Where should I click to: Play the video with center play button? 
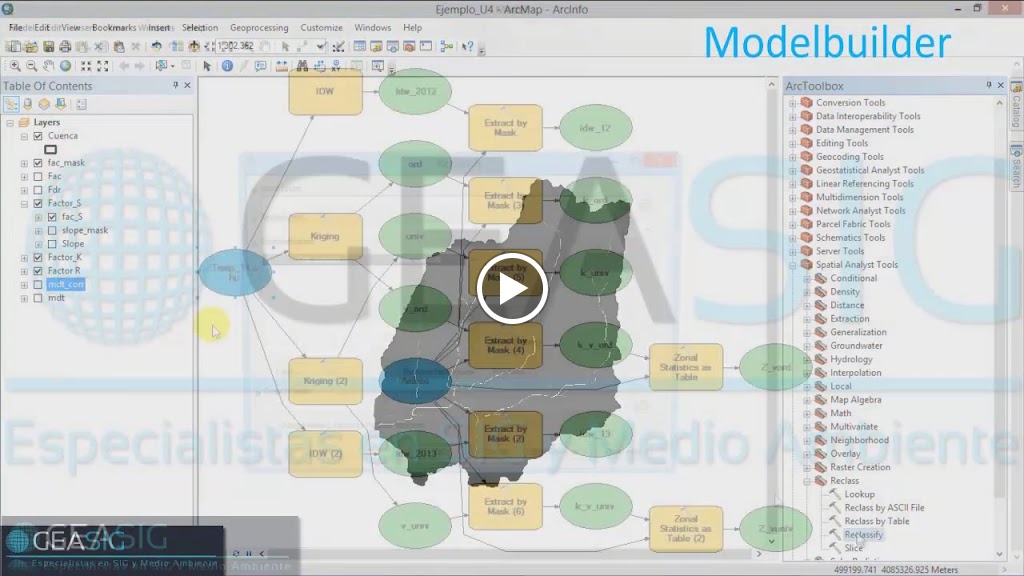pyautogui.click(x=511, y=288)
